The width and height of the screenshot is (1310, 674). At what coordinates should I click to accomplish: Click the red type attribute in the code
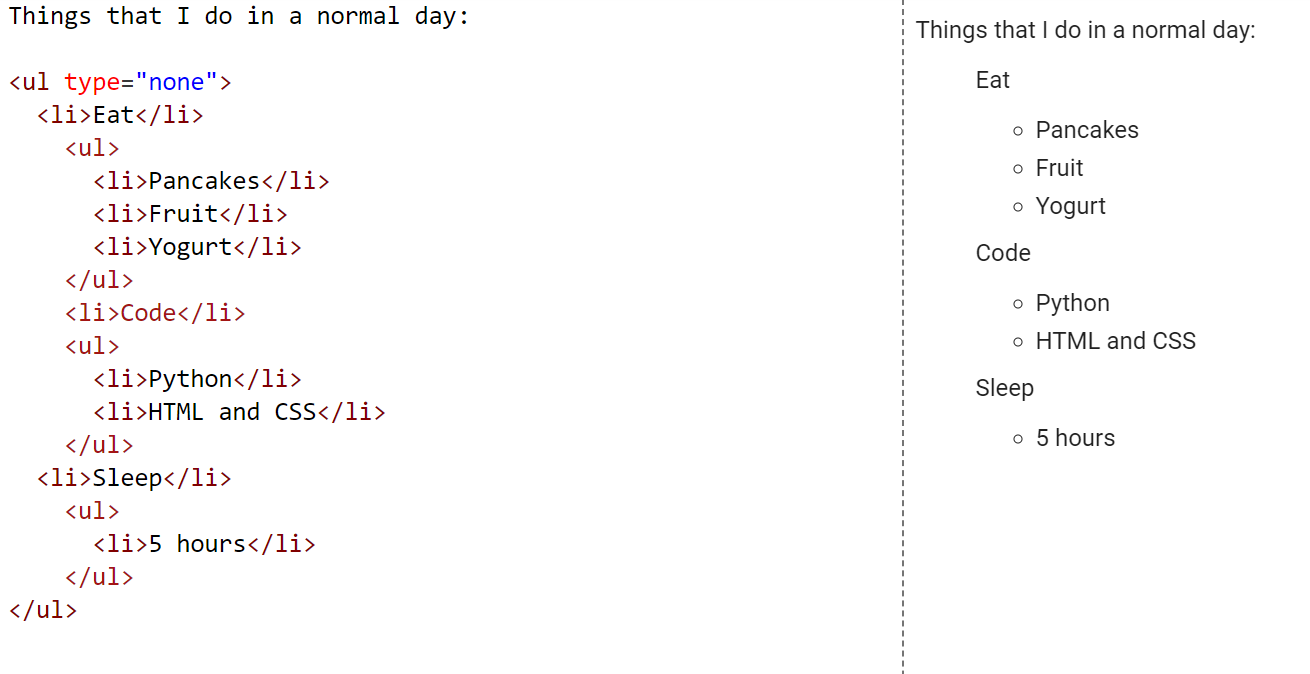tap(92, 83)
